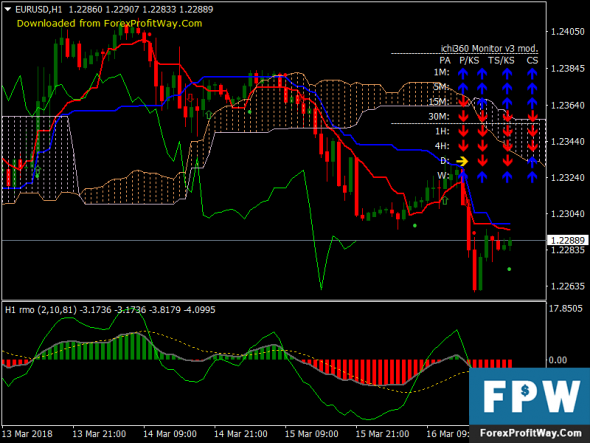The height and width of the screenshot is (443, 590).
Task: Select the D row yellow sideways arrow
Action: pos(462,161)
